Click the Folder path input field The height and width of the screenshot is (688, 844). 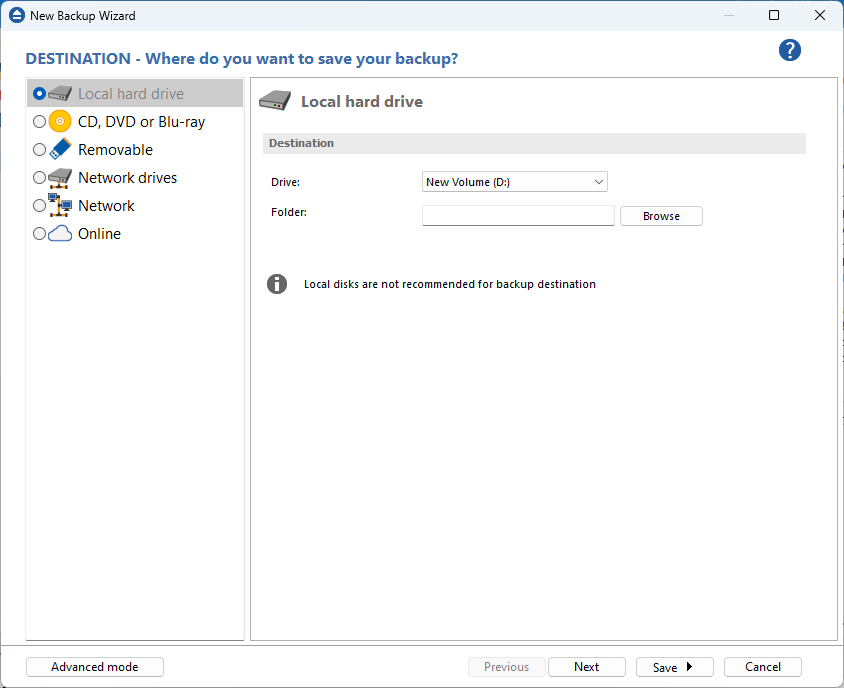[518, 216]
